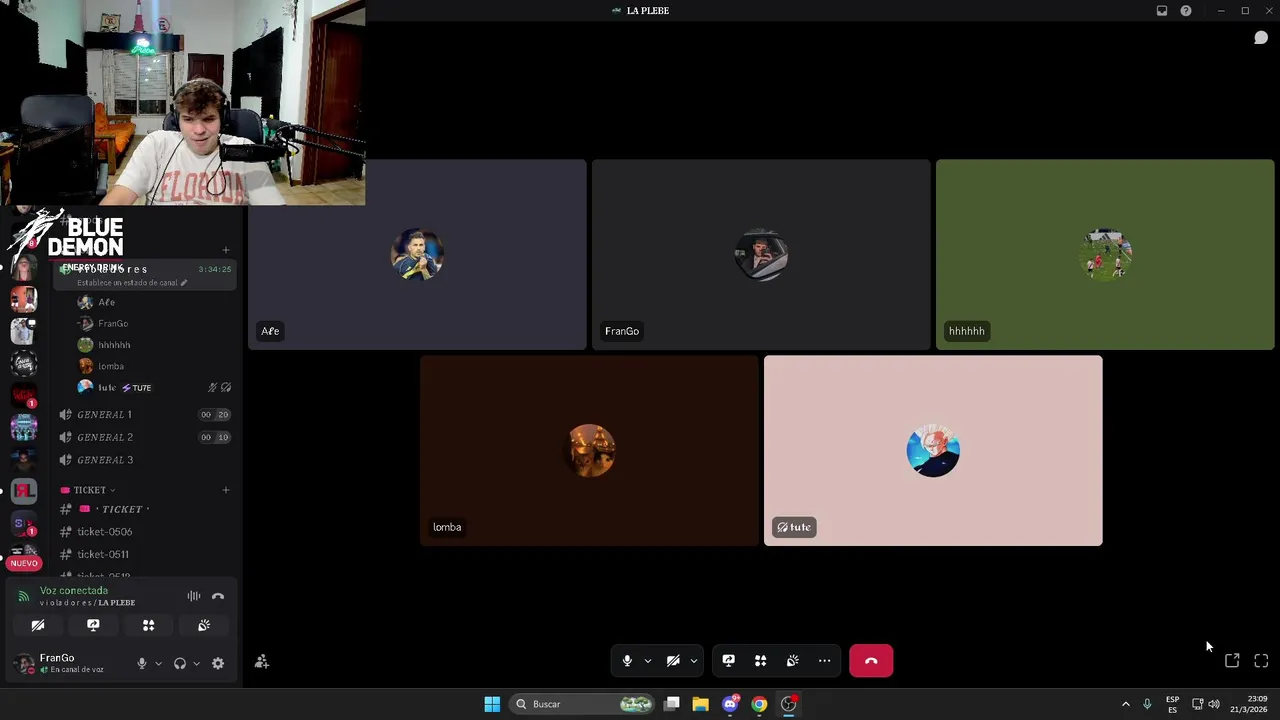The image size is (1280, 720).
Task: Open the RL server icon in sidebar
Action: point(24,491)
